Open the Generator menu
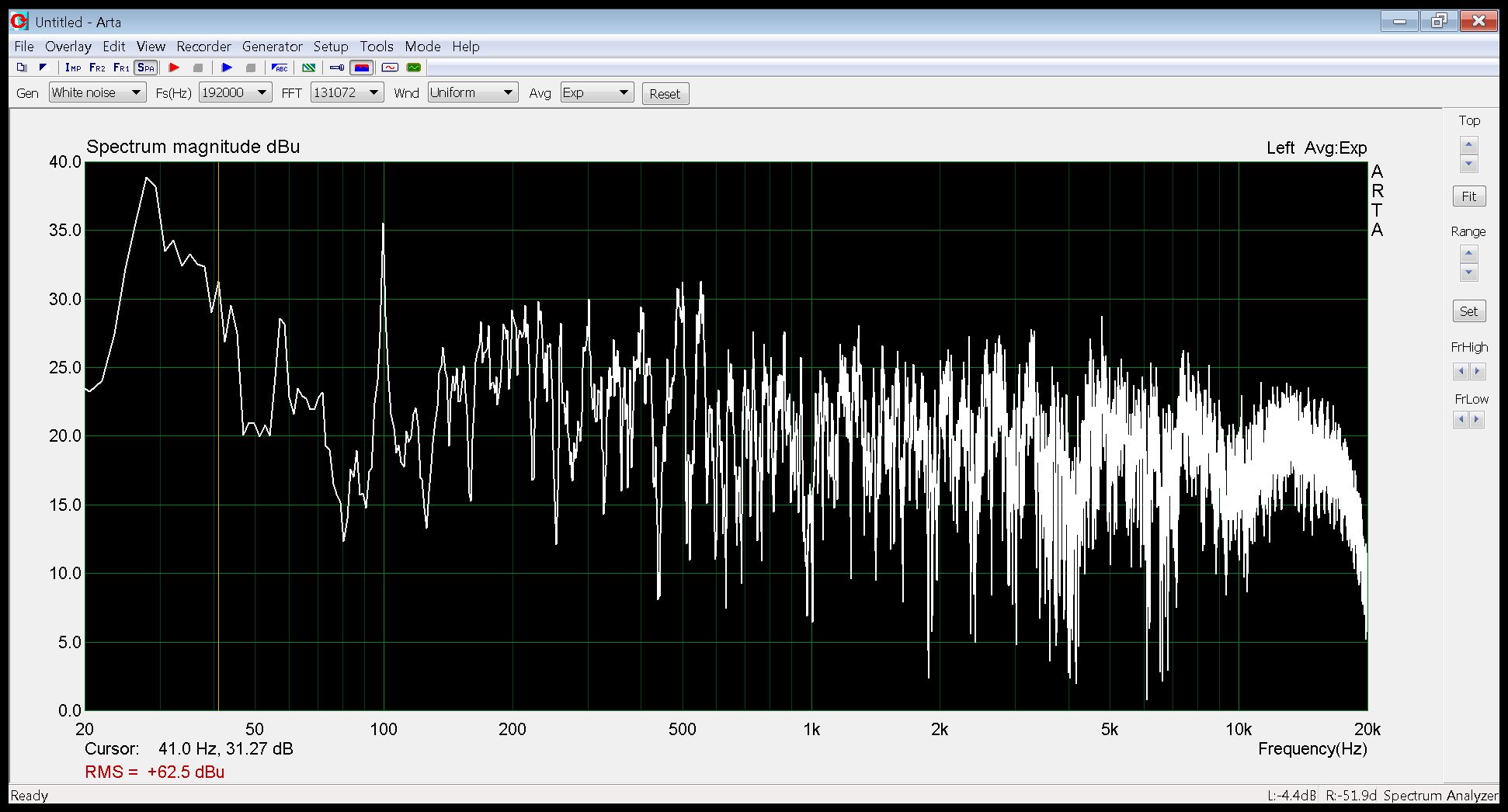This screenshot has height=812, width=1508. click(x=272, y=47)
